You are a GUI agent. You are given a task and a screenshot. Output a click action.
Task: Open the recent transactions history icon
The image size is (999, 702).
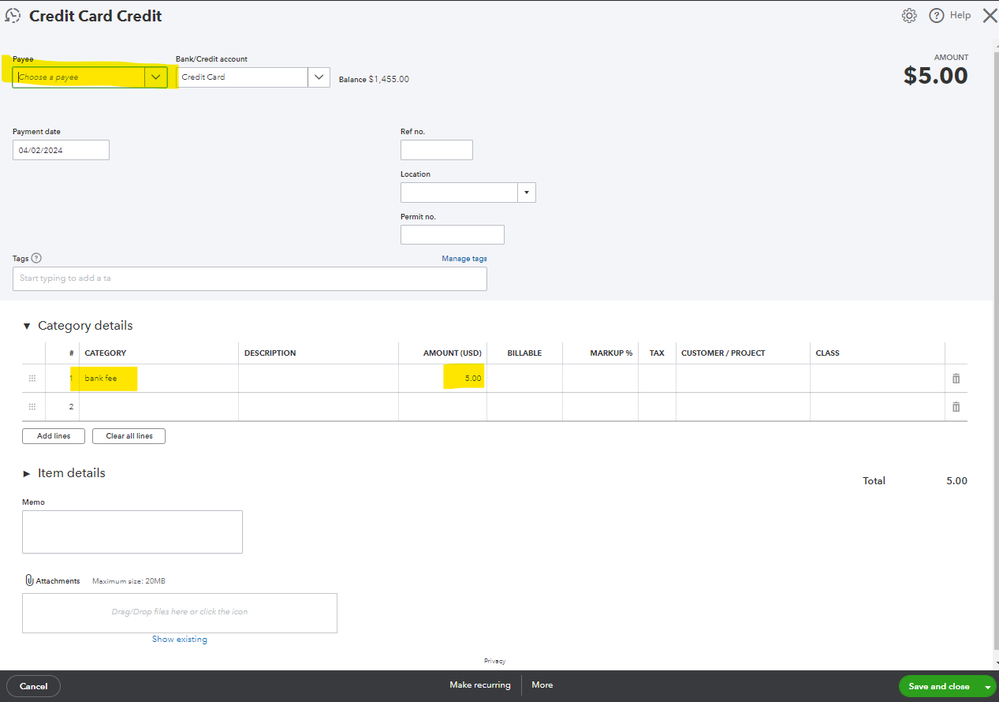(13, 15)
